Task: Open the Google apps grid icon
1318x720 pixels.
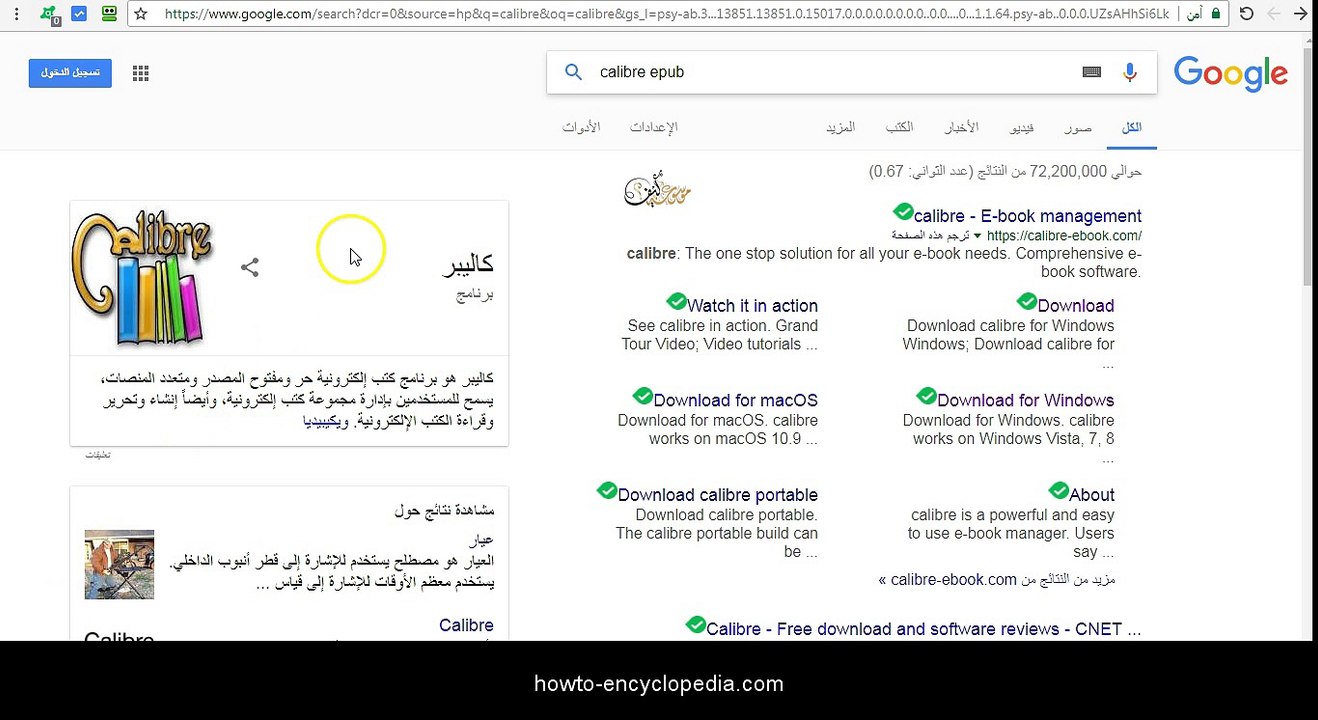Action: [x=141, y=73]
